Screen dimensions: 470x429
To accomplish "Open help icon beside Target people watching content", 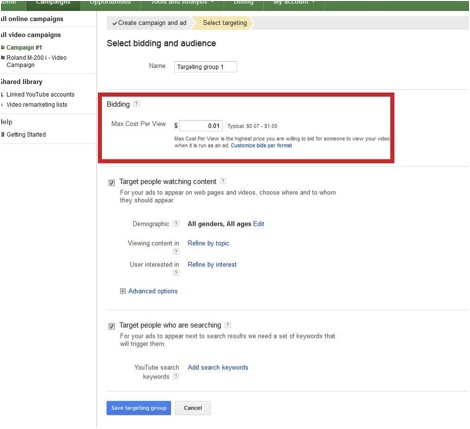I will pos(223,181).
